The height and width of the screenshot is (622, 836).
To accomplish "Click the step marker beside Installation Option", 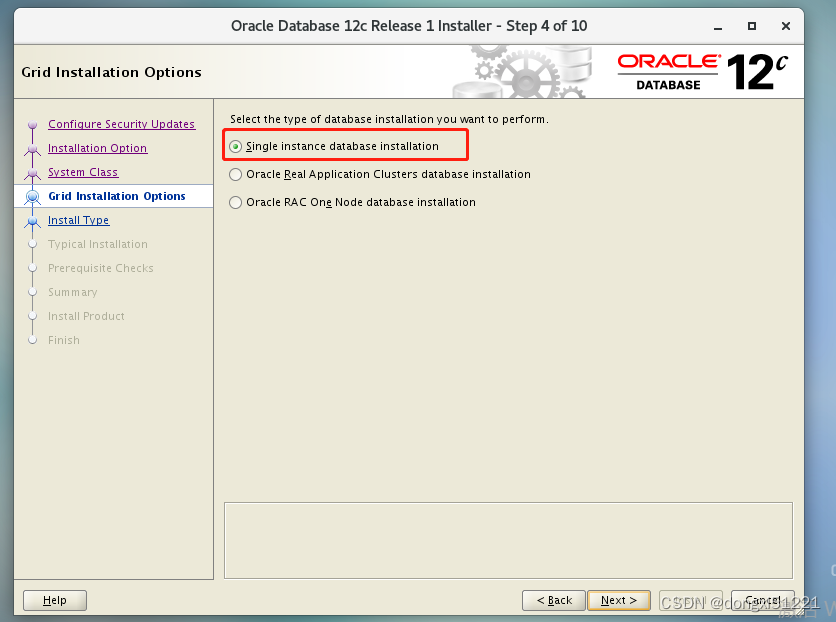I will tap(33, 148).
